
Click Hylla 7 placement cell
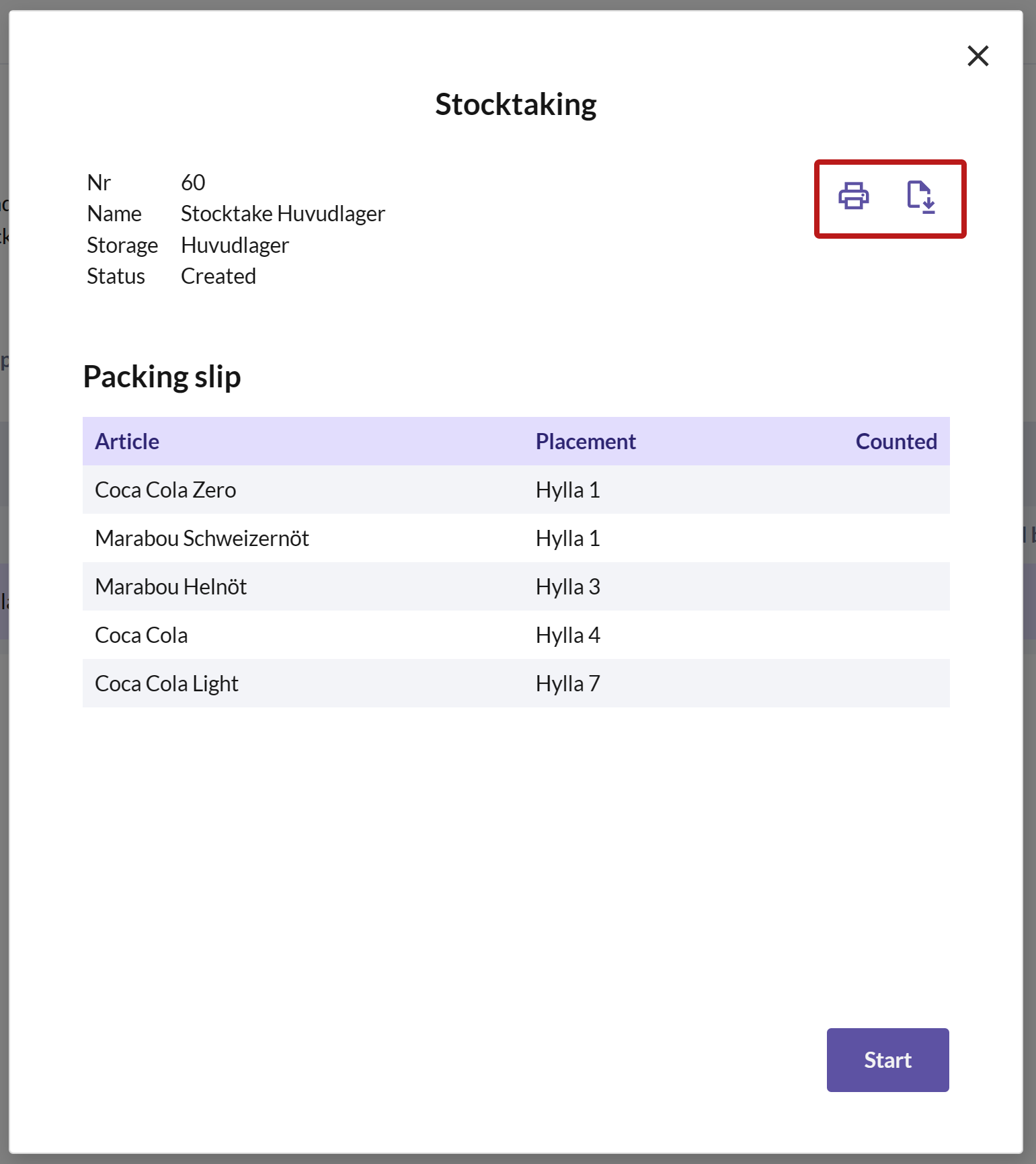point(568,683)
